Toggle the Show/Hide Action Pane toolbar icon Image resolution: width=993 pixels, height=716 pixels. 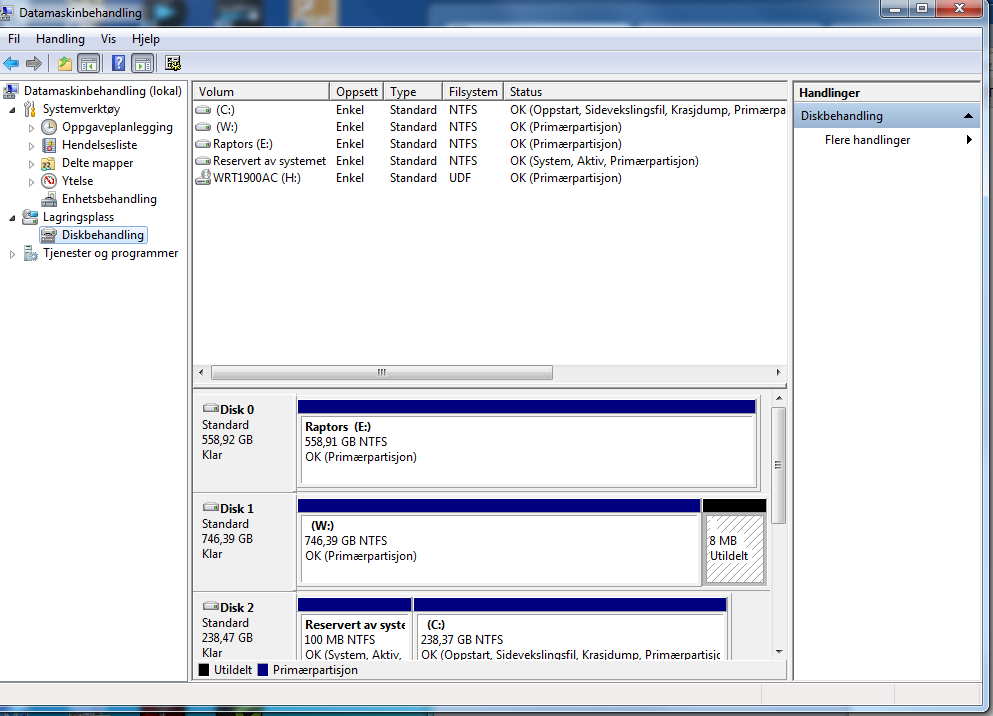point(142,63)
